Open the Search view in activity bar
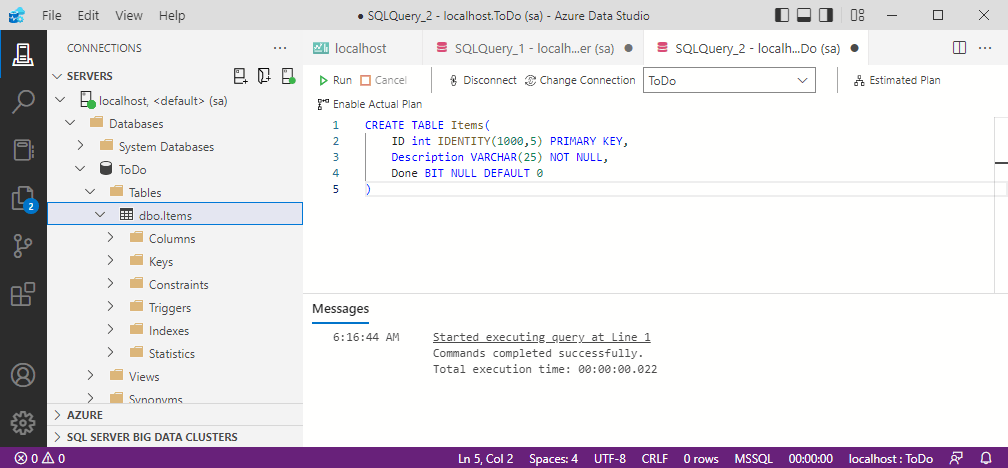The image size is (1008, 468). 23,102
